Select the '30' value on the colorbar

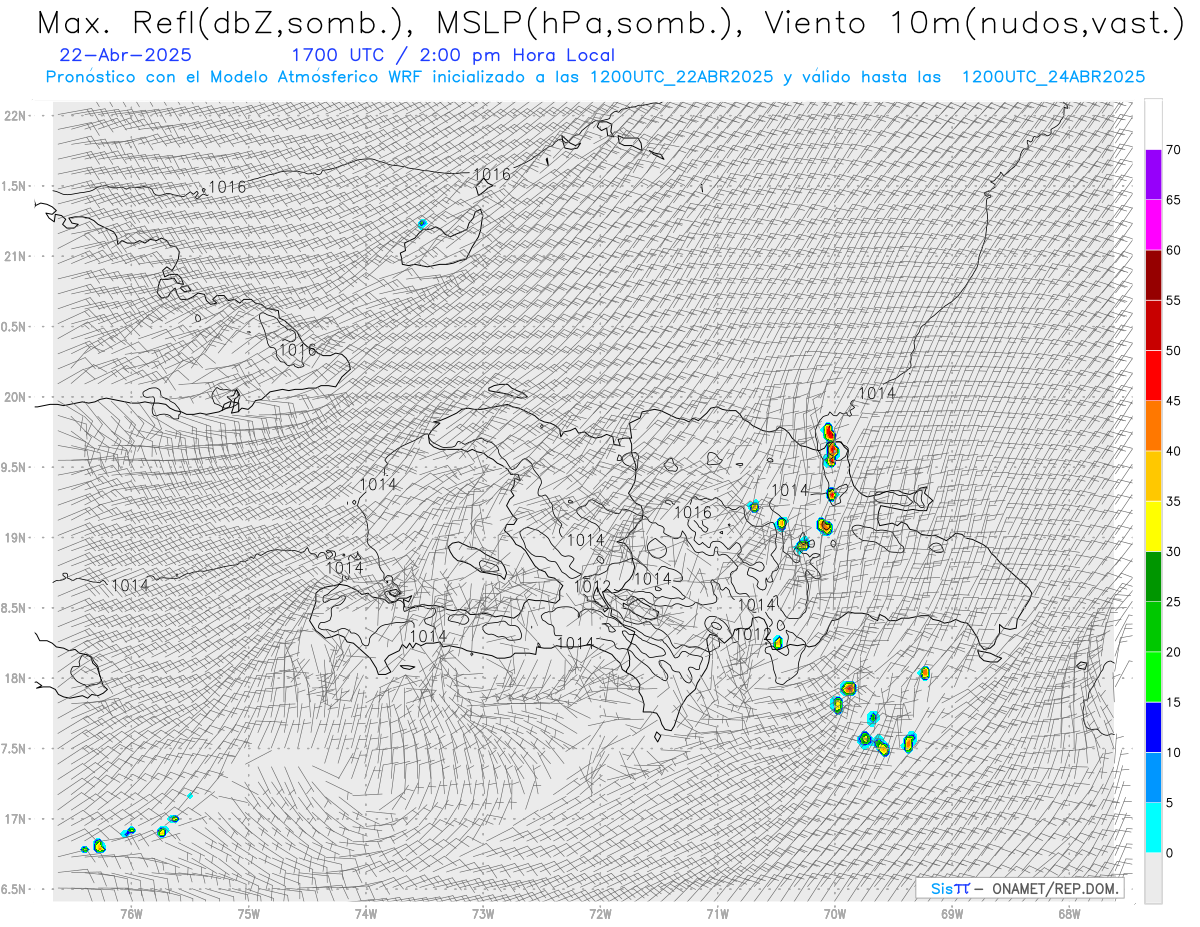[x=1174, y=551]
